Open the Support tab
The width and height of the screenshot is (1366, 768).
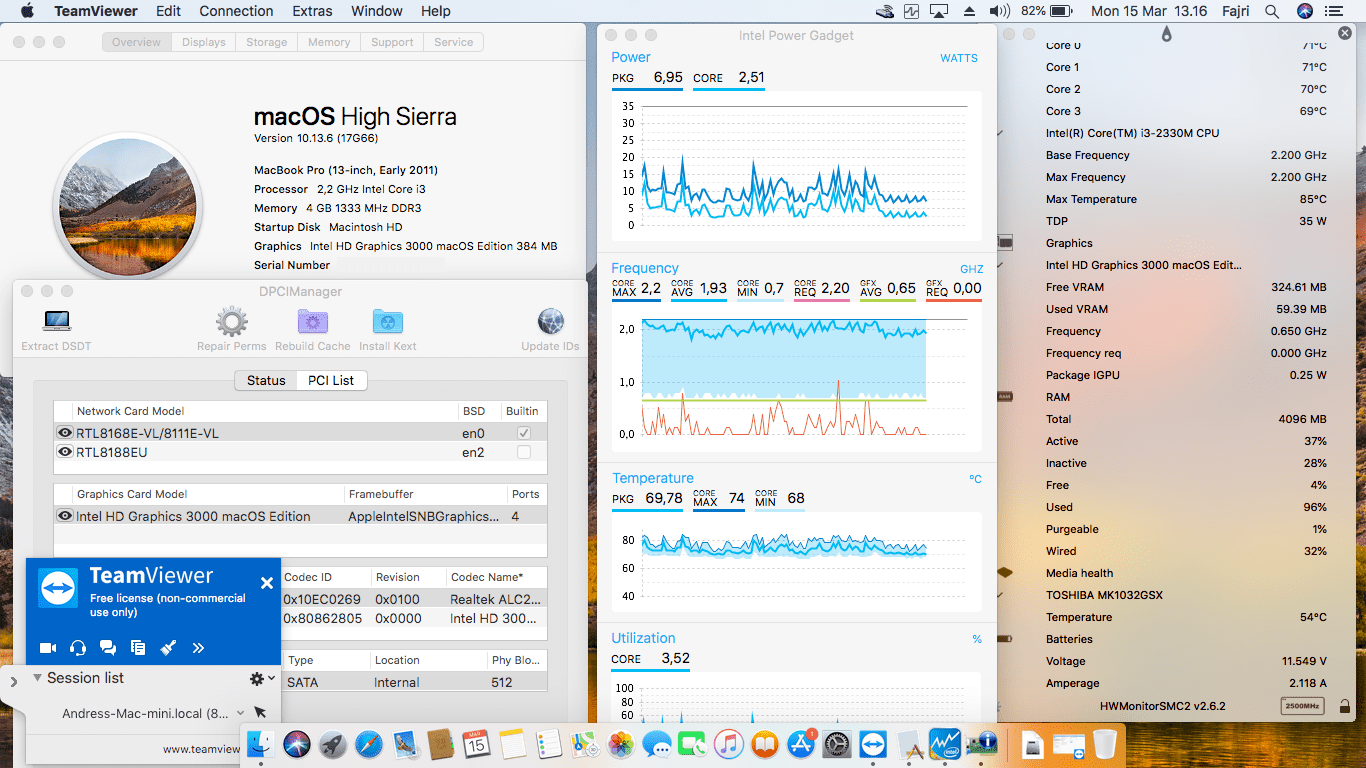392,42
